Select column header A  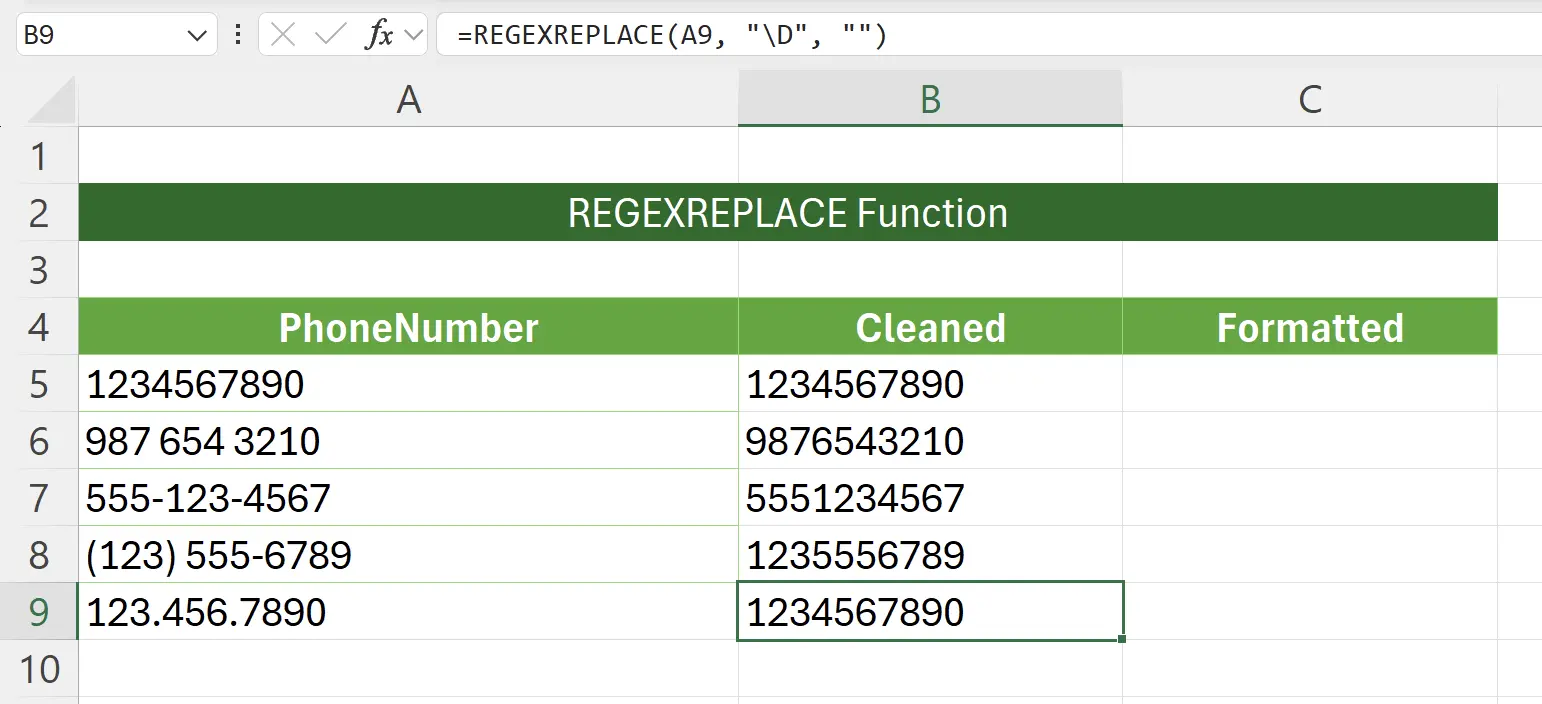coord(407,98)
